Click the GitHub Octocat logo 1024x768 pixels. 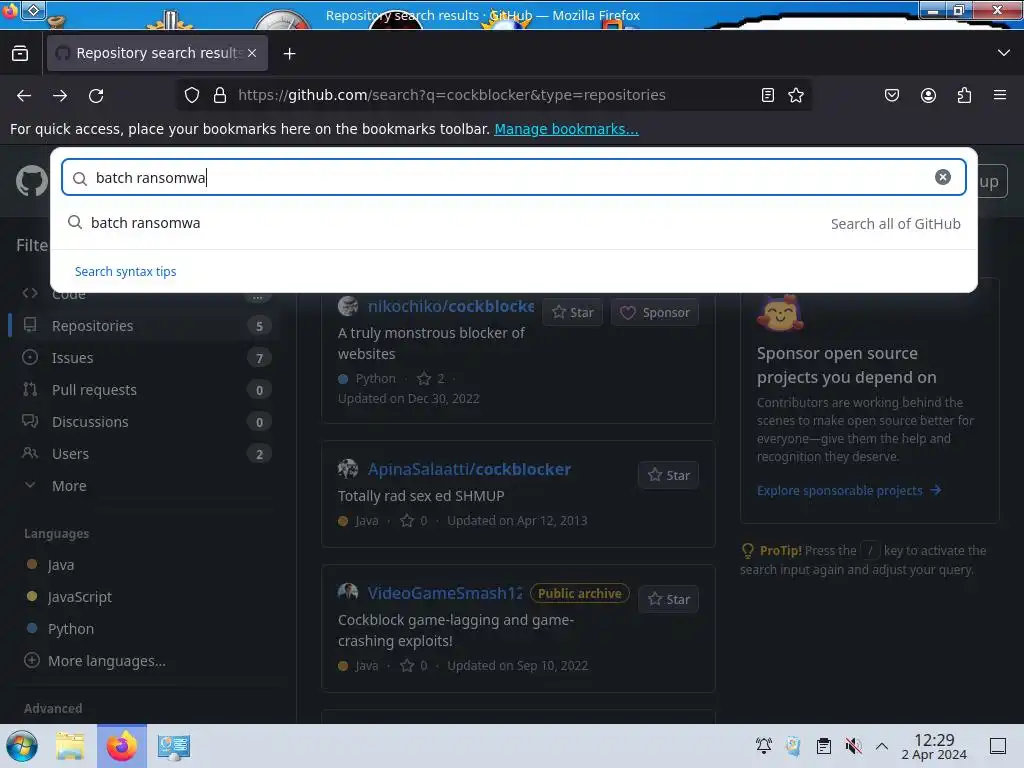[x=32, y=181]
